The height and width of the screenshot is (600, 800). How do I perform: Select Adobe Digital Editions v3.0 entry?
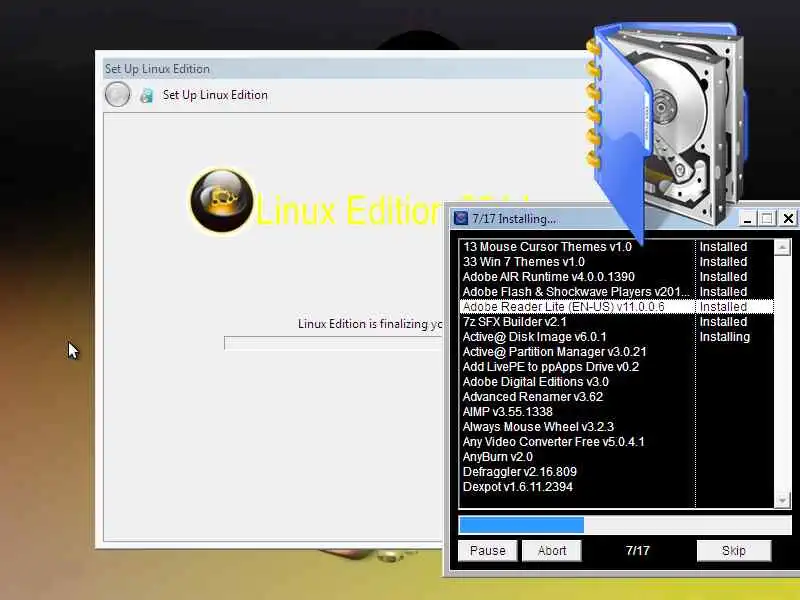[x=616, y=382]
